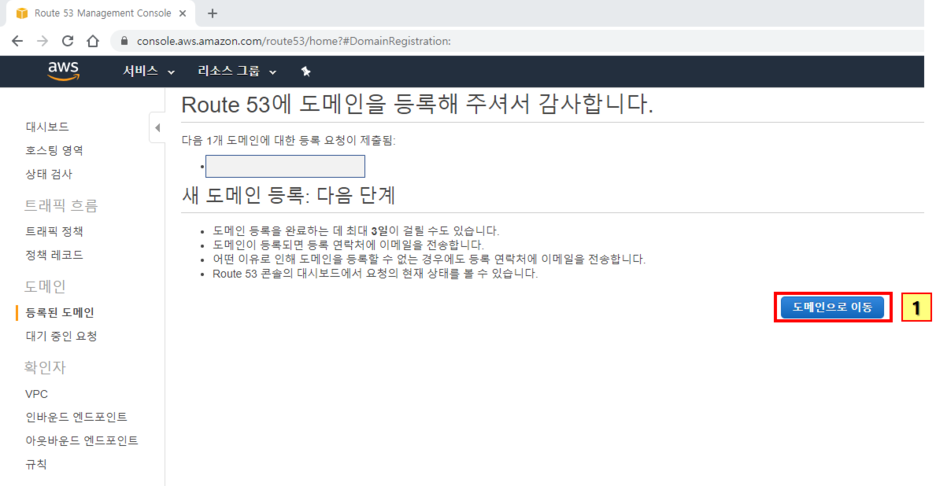
Task: Open 대시보드 in the sidebar
Action: [47, 127]
